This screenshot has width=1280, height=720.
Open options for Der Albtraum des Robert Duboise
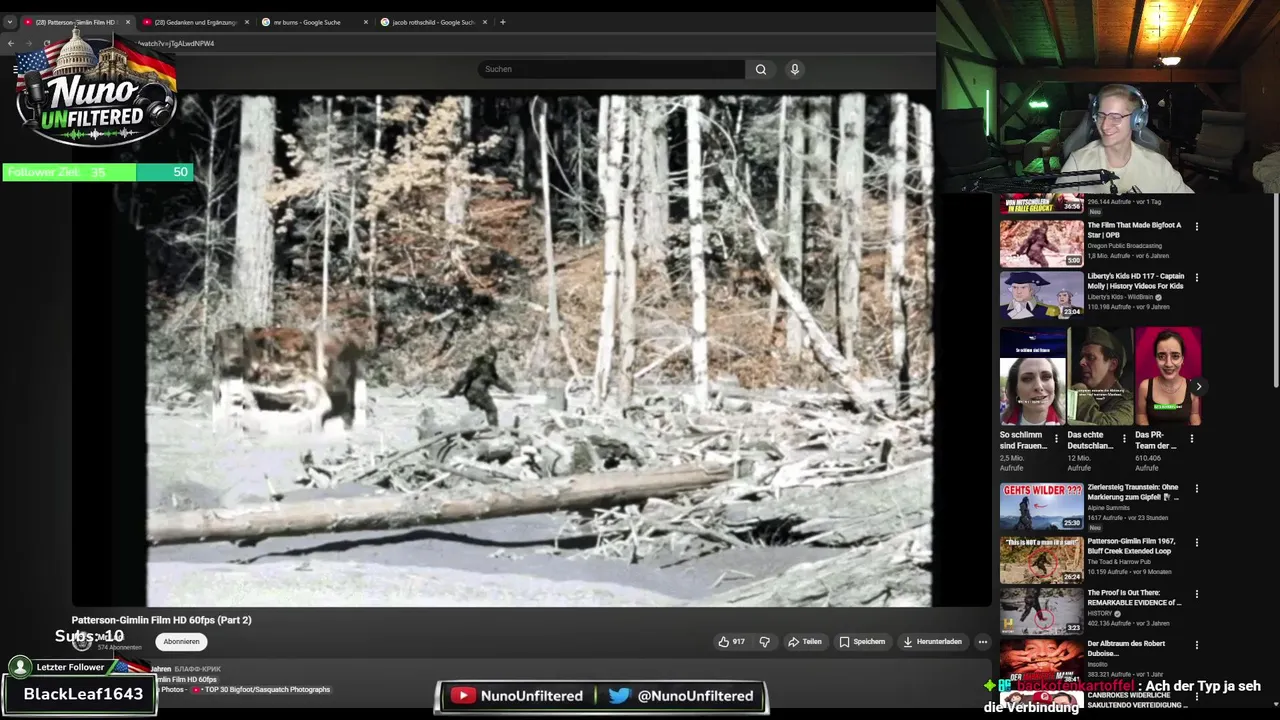1197,645
